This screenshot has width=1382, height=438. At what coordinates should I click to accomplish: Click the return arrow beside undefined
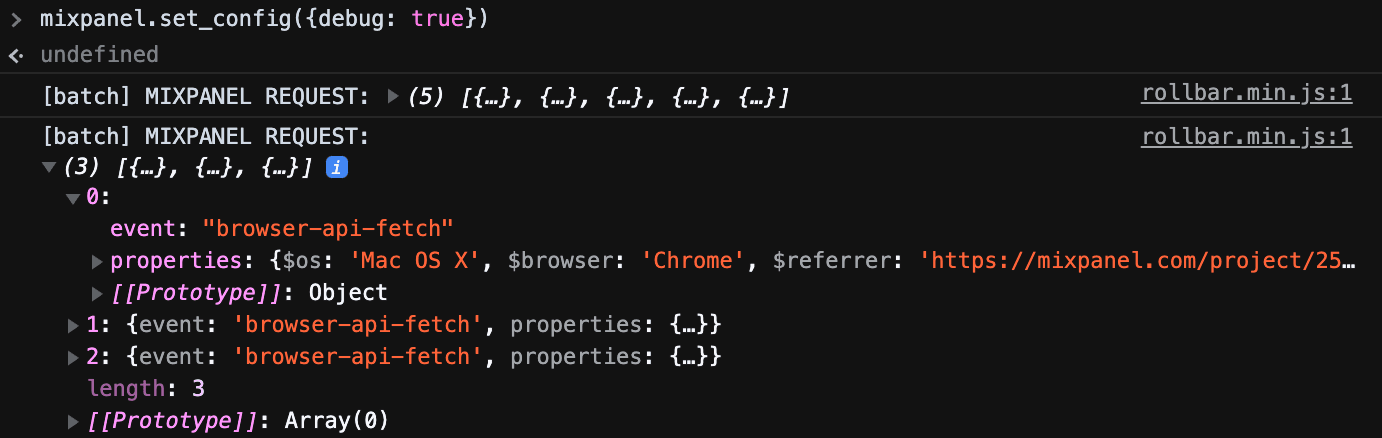coord(16,54)
